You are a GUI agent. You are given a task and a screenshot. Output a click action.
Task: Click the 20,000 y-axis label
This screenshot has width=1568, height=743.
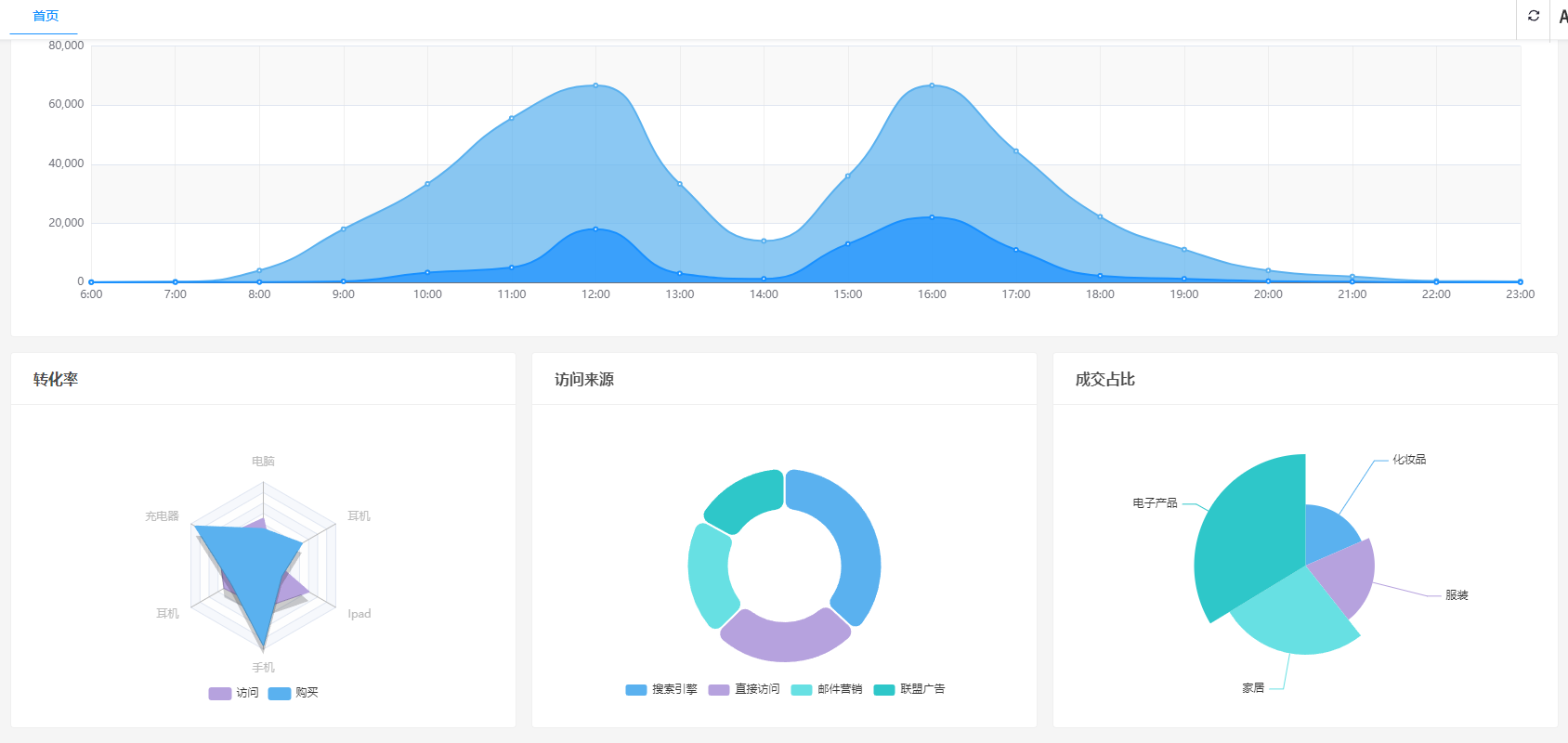tap(66, 223)
